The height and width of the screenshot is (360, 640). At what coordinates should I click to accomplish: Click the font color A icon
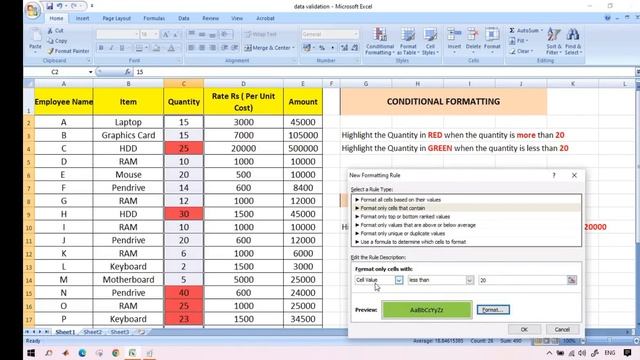(x=171, y=48)
